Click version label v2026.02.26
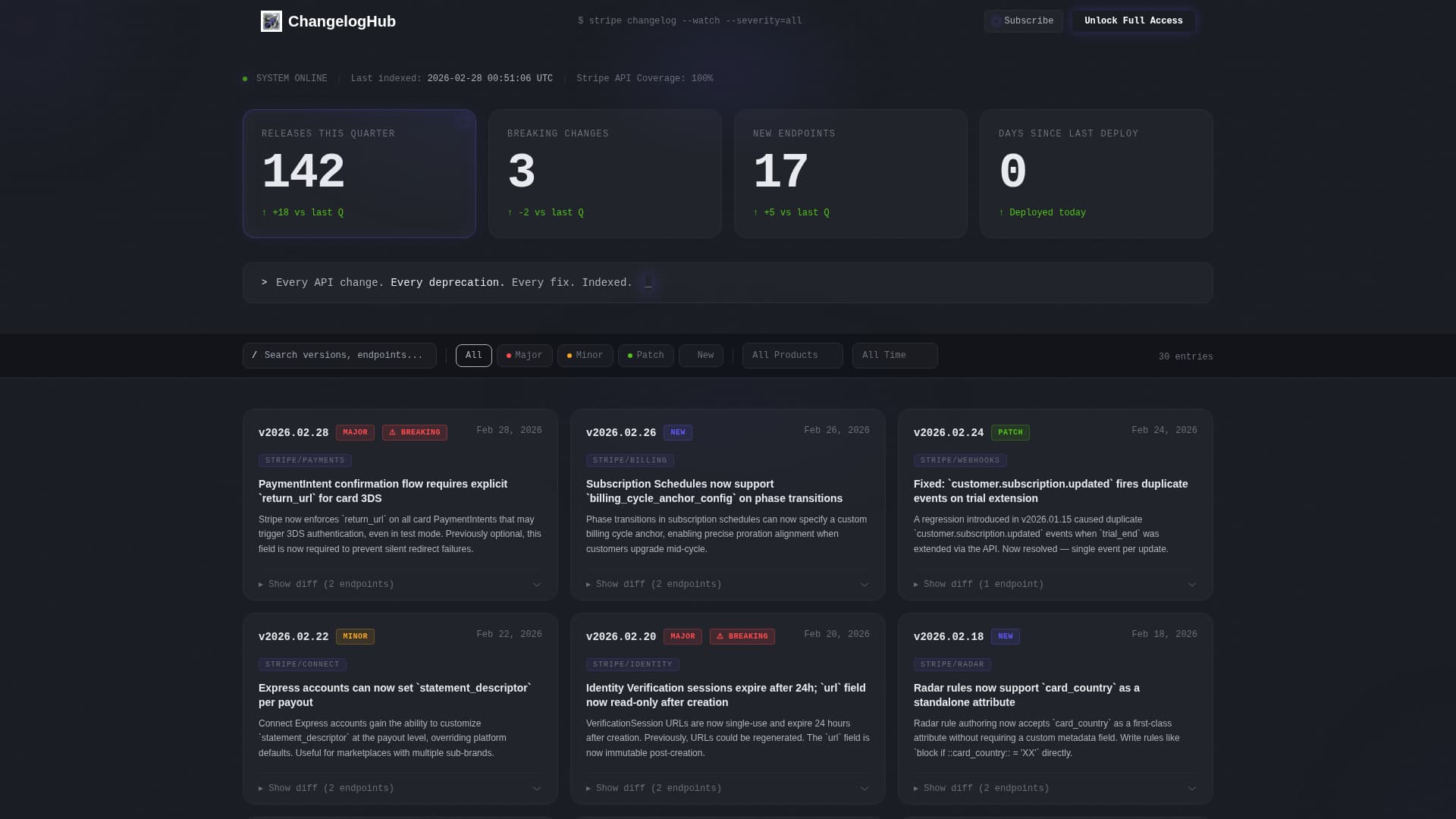 pyautogui.click(x=621, y=433)
